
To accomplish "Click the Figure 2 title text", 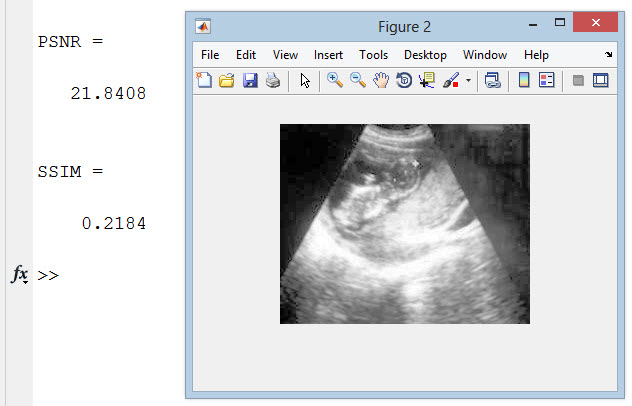I will tap(404, 27).
